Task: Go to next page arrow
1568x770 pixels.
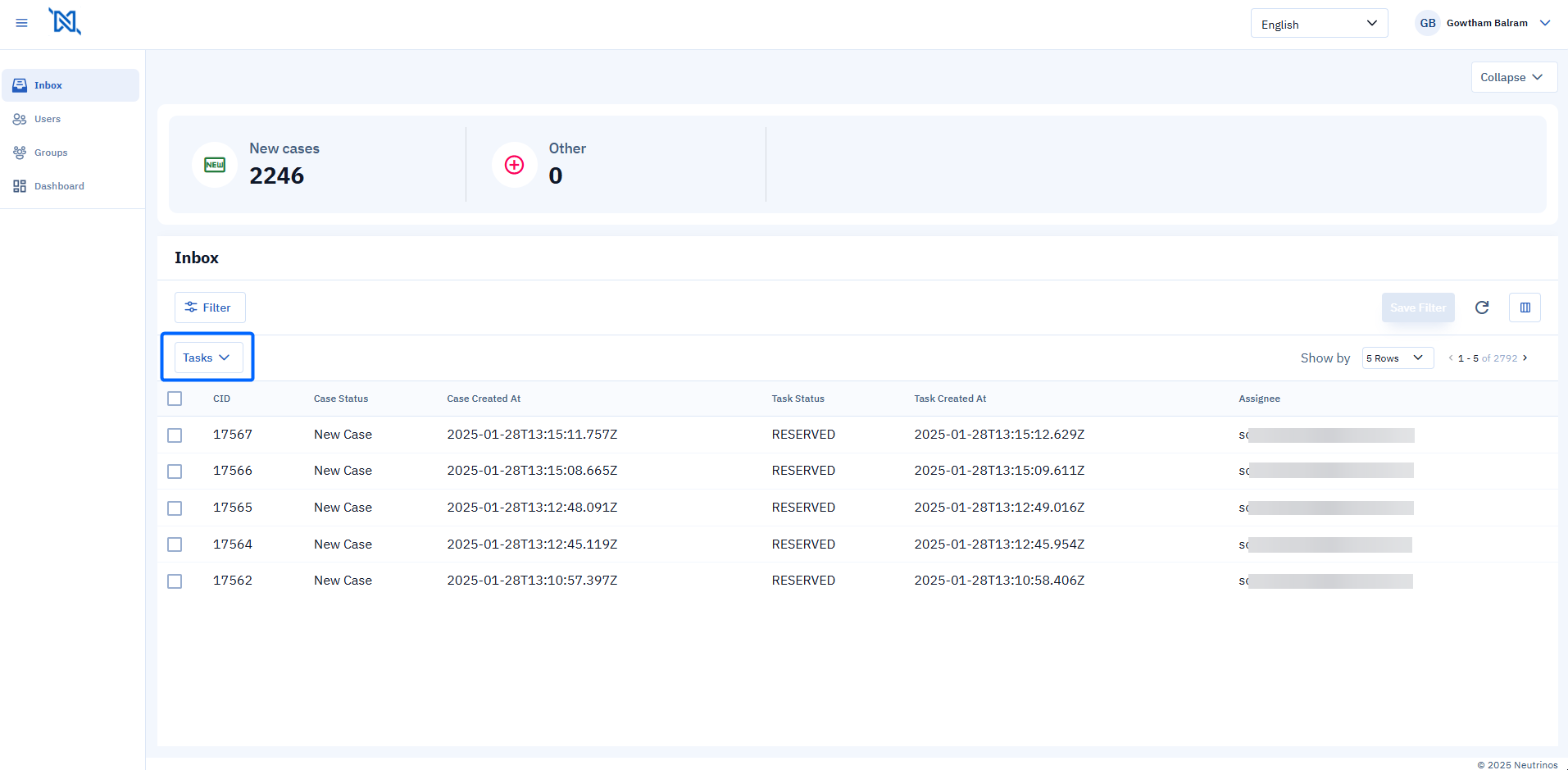Action: [1525, 358]
